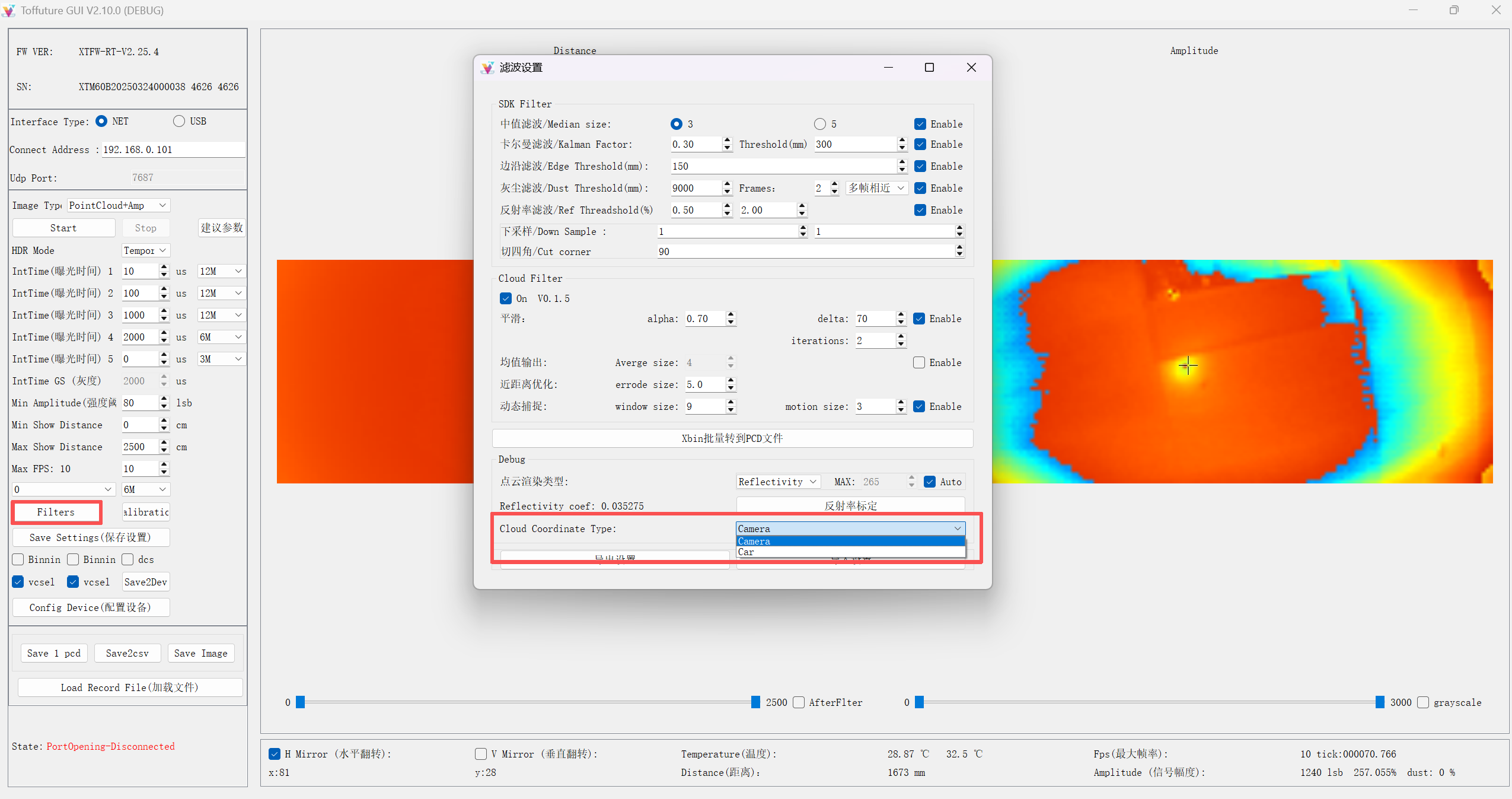
Task: Decrease Dust Threshold value with down arrow
Action: pos(728,192)
